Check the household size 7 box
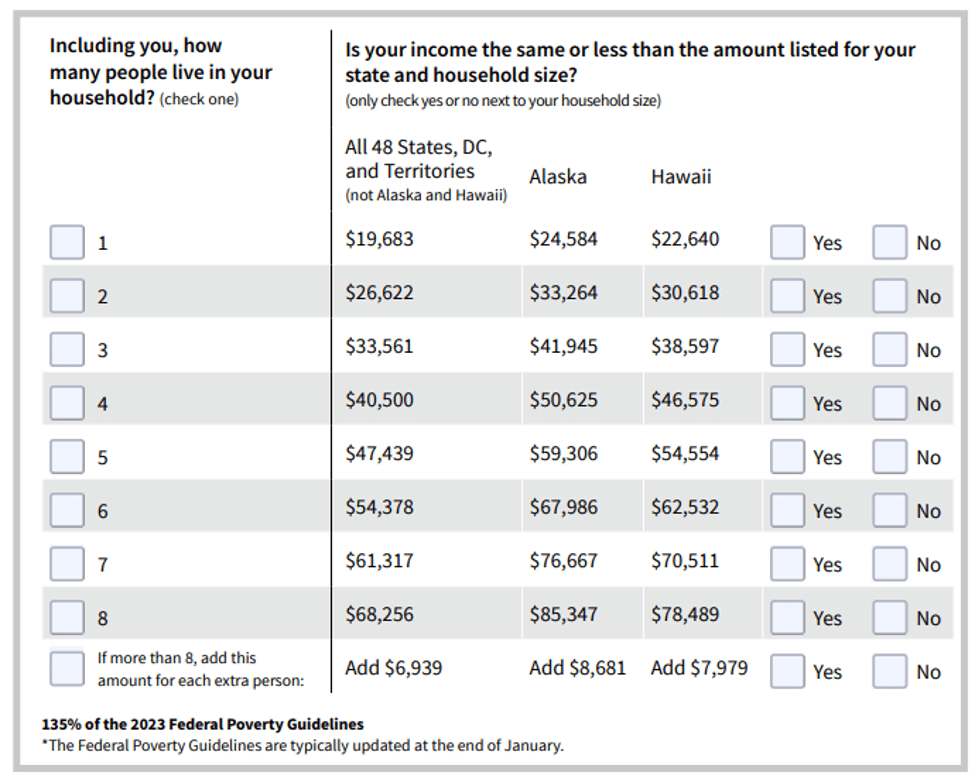This screenshot has height=779, width=977. [67, 564]
